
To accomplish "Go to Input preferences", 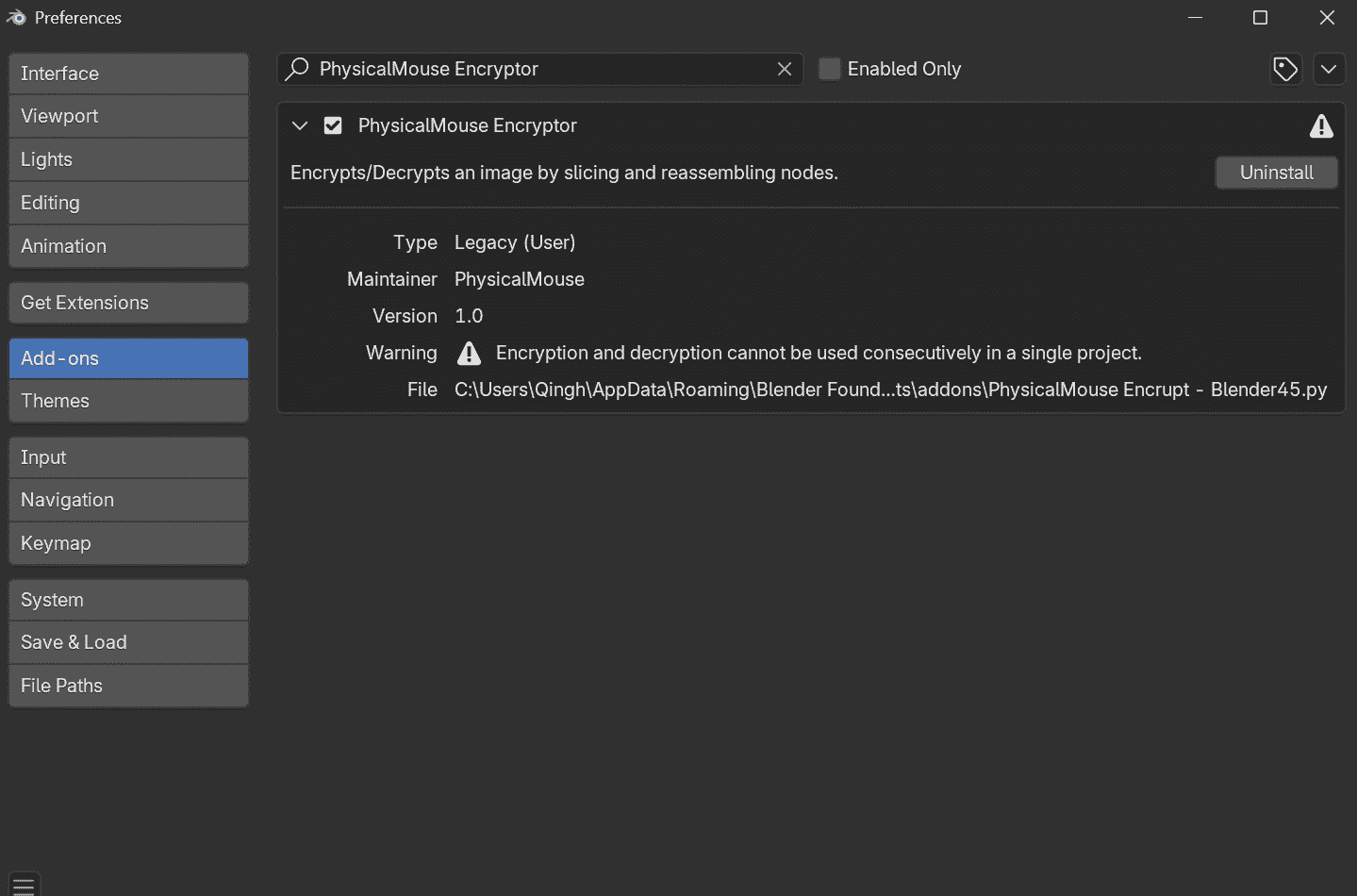I will pos(128,457).
